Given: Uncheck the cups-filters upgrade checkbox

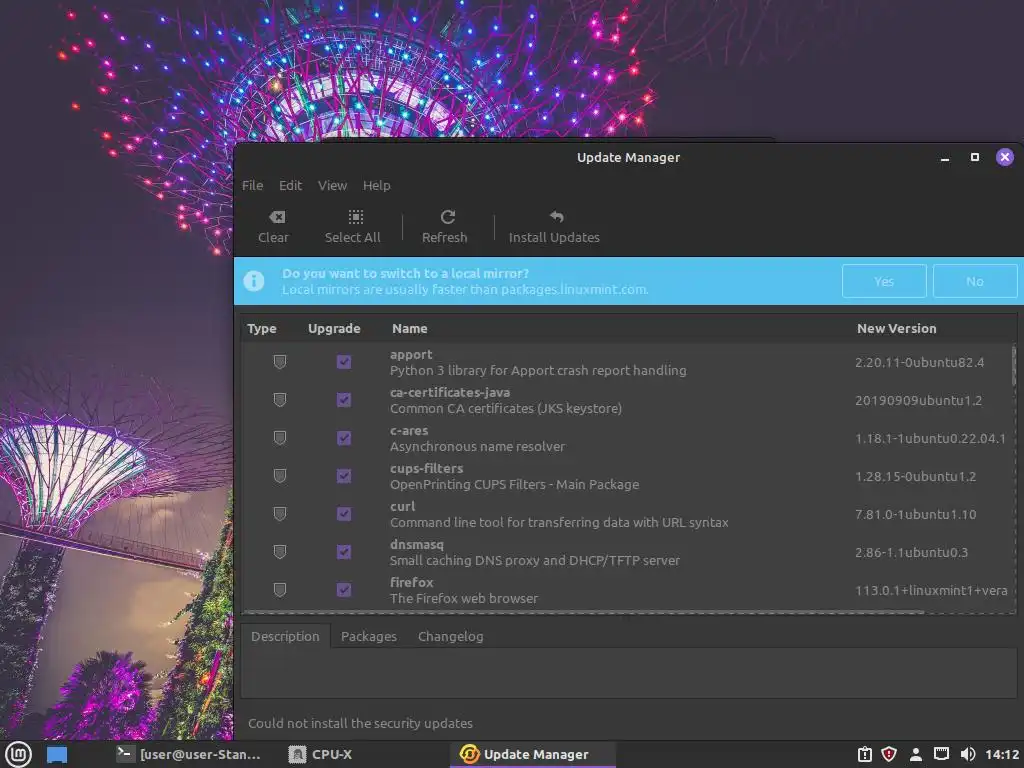Looking at the screenshot, I should click(x=344, y=475).
